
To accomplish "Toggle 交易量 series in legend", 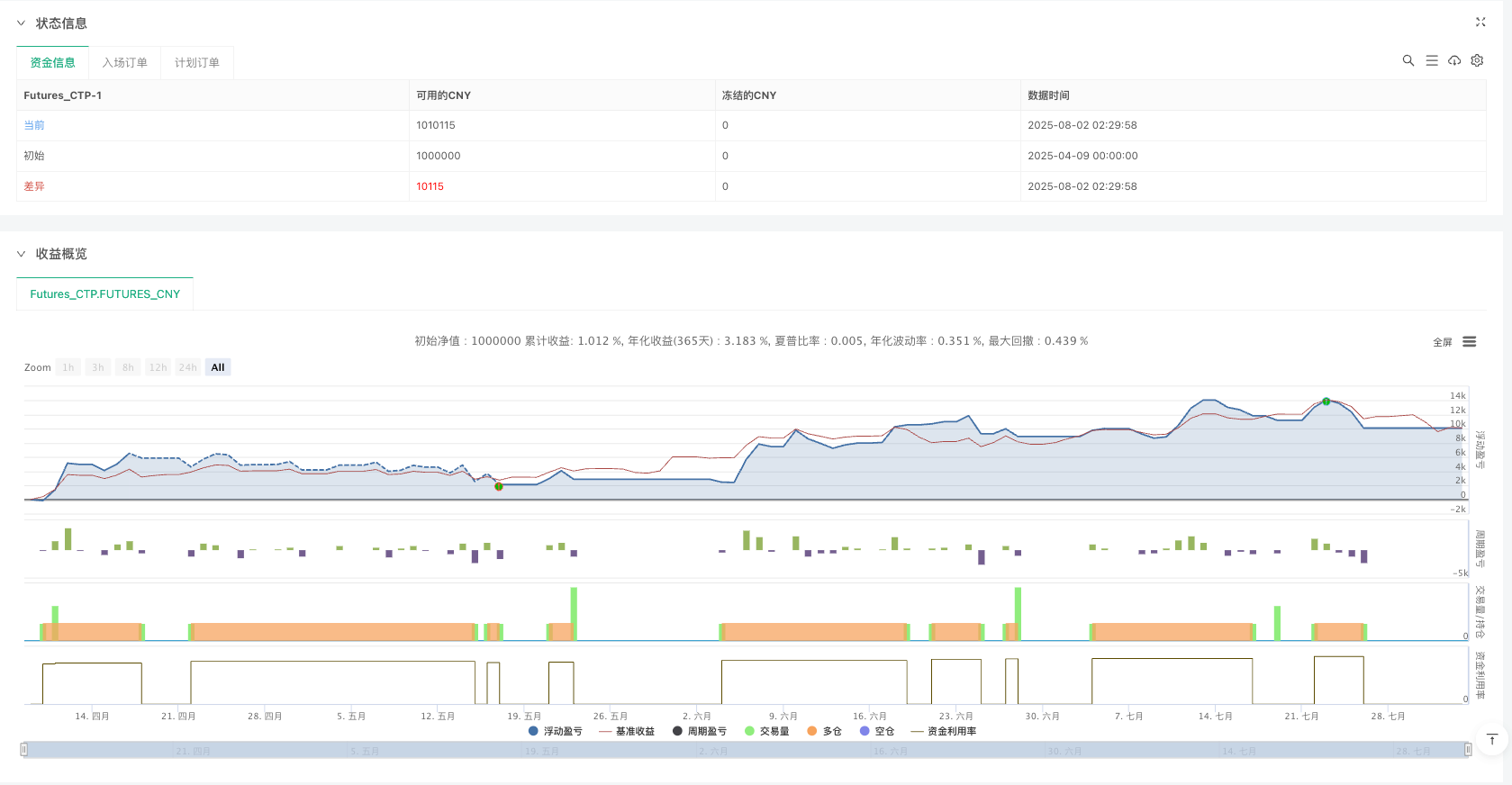I will click(x=767, y=731).
